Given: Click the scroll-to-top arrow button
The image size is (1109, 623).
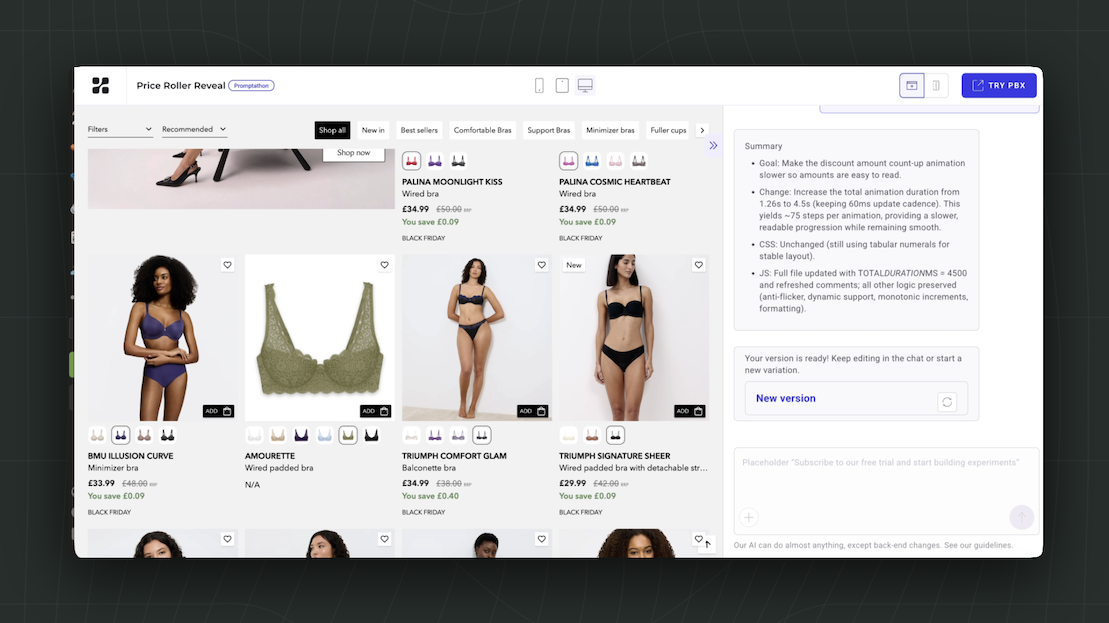Looking at the screenshot, I should click(x=707, y=544).
